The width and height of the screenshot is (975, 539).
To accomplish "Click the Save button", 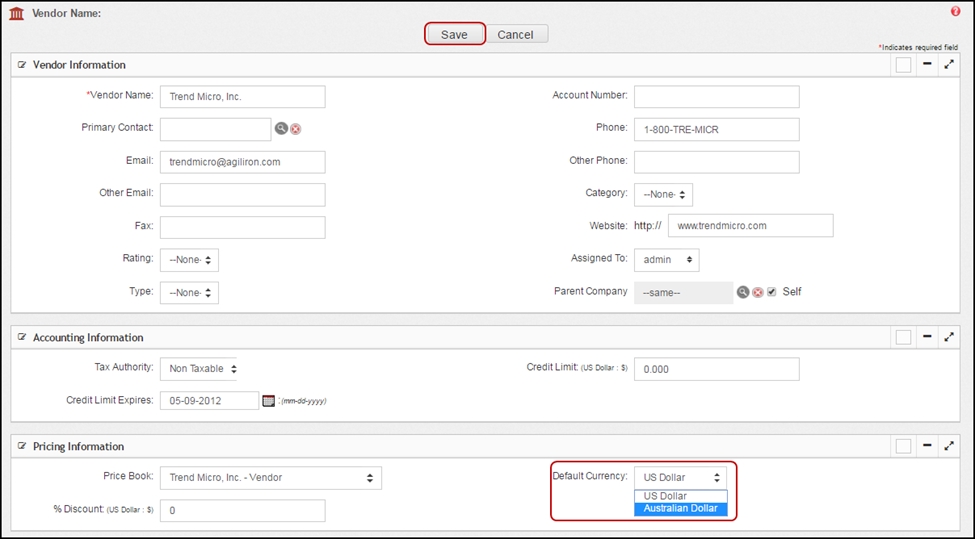I will point(455,34).
